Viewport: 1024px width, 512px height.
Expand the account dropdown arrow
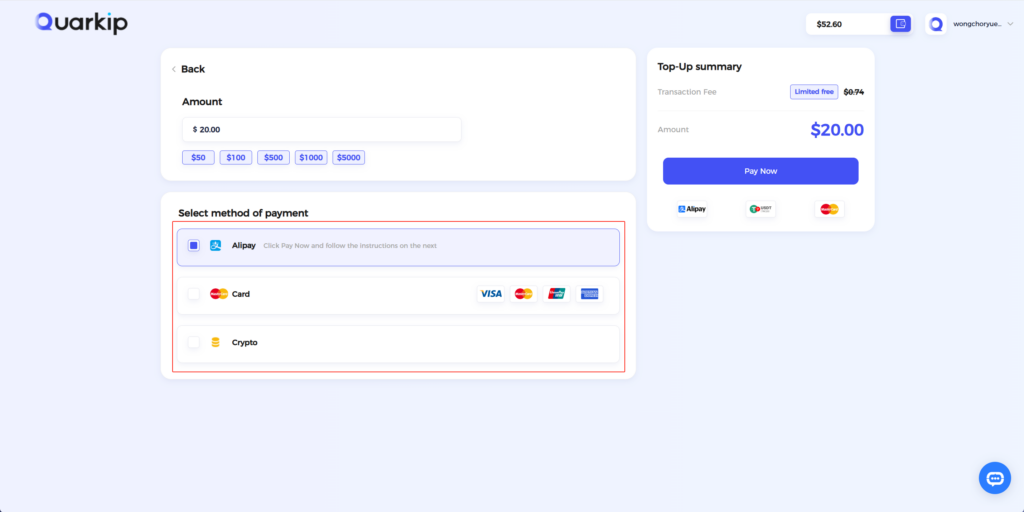[x=1010, y=24]
